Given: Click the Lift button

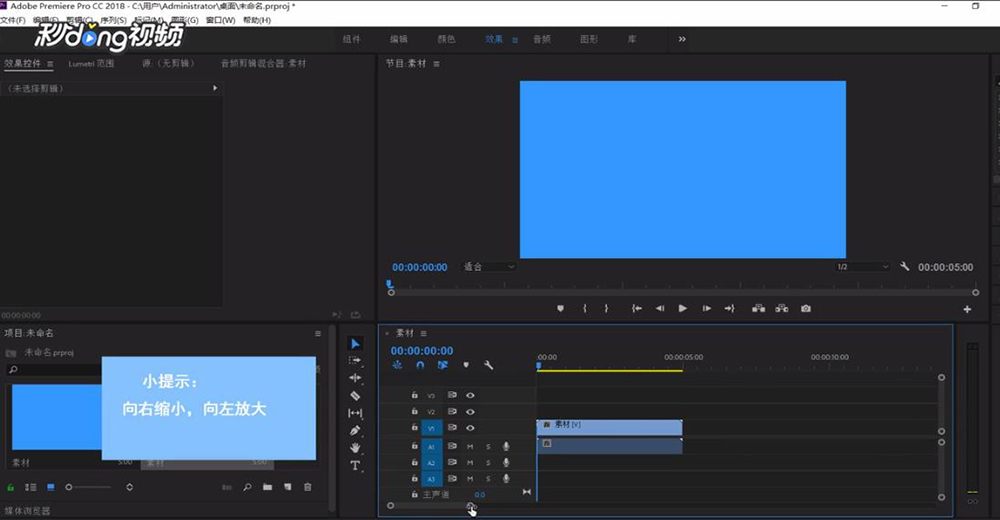Looking at the screenshot, I should [758, 308].
